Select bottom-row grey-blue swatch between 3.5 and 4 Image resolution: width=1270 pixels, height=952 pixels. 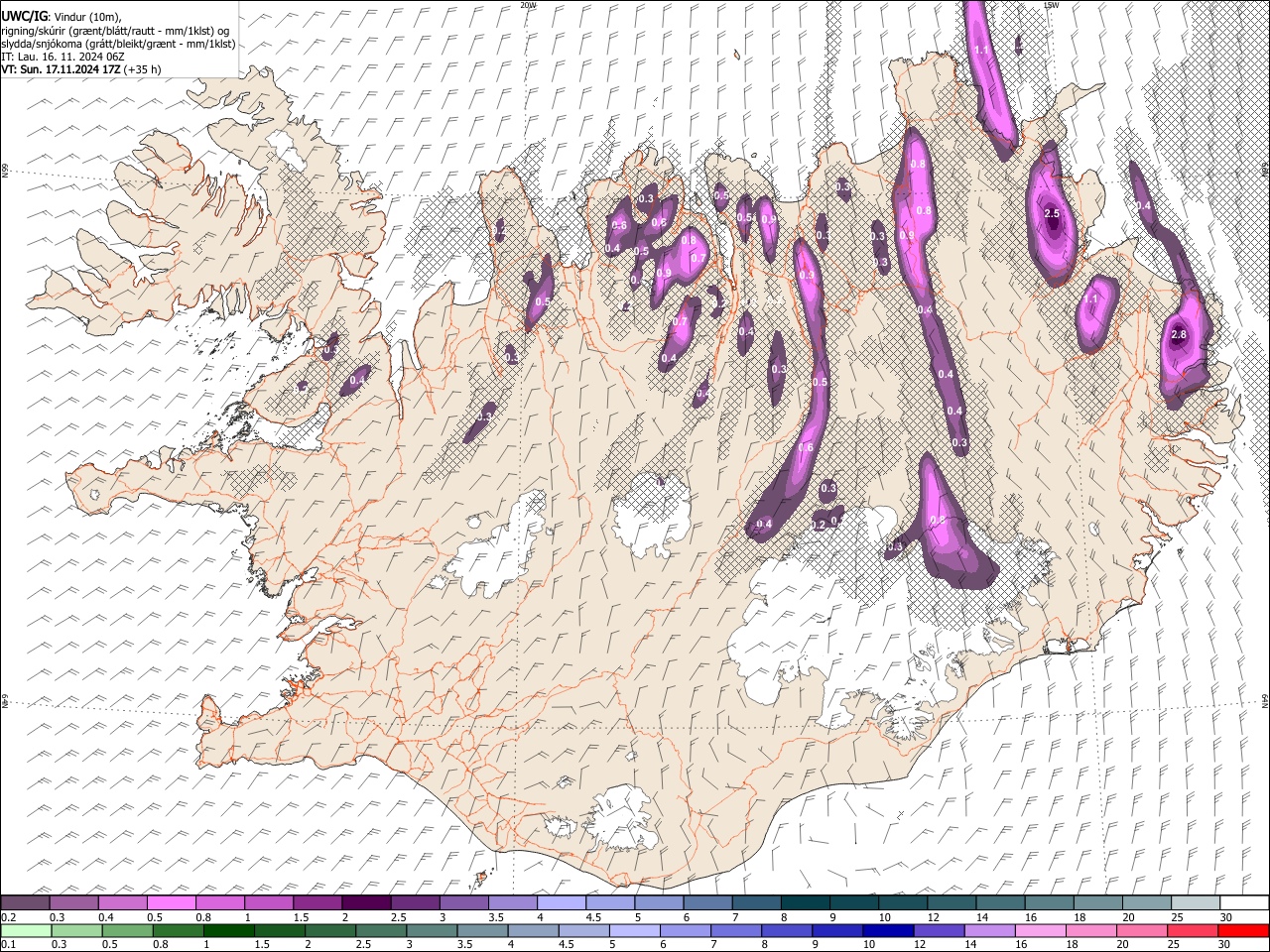(x=485, y=930)
